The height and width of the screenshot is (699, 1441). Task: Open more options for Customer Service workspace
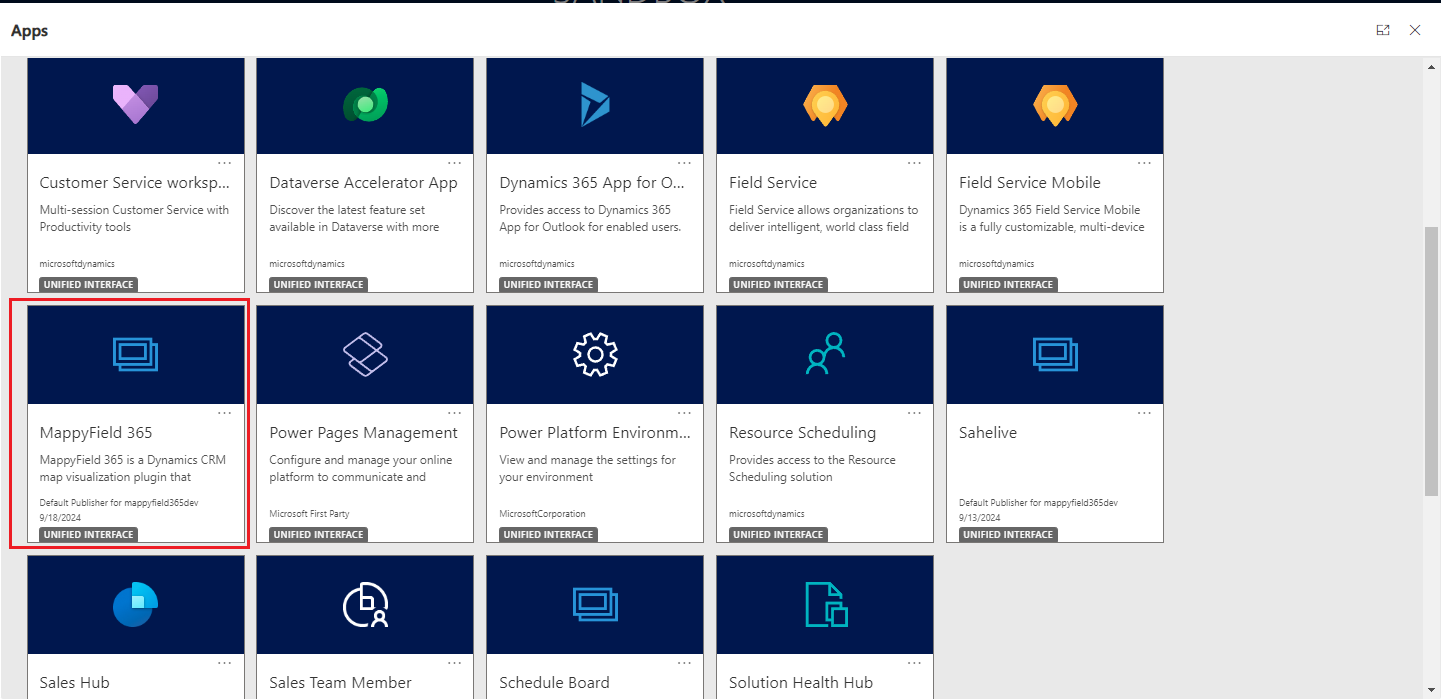pos(225,163)
